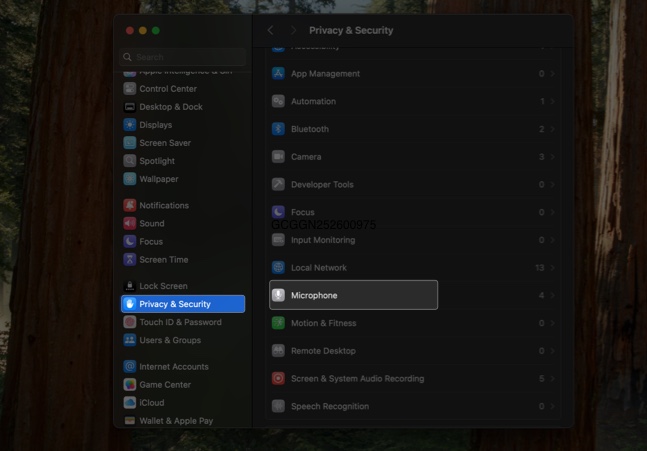The width and height of the screenshot is (647, 451).
Task: Click the Internet Accounts @ icon
Action: (x=130, y=366)
